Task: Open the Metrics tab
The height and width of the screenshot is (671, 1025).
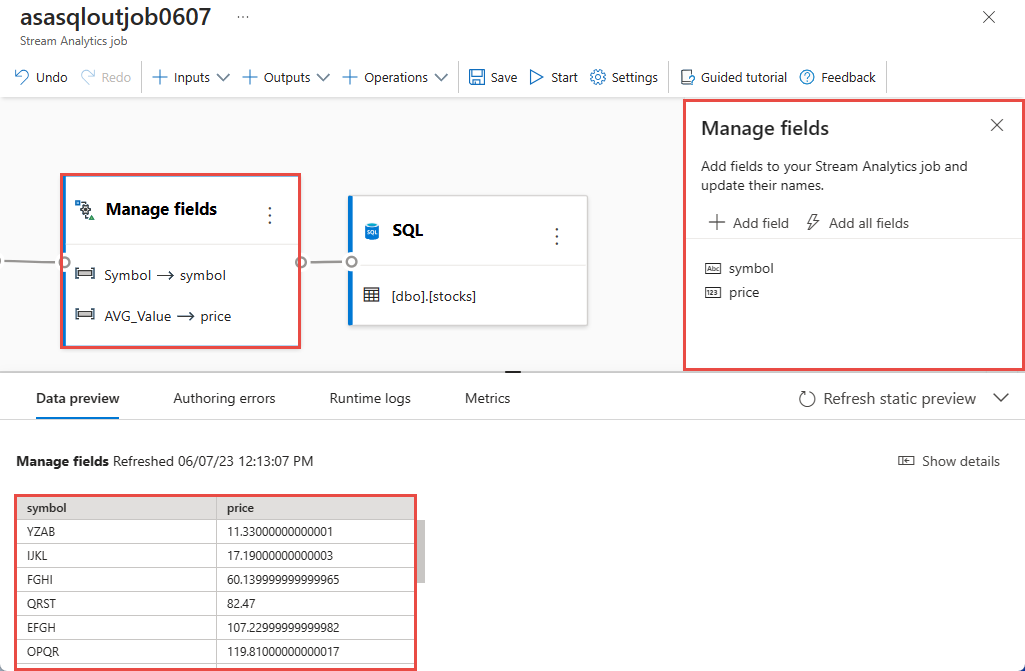Action: [487, 398]
